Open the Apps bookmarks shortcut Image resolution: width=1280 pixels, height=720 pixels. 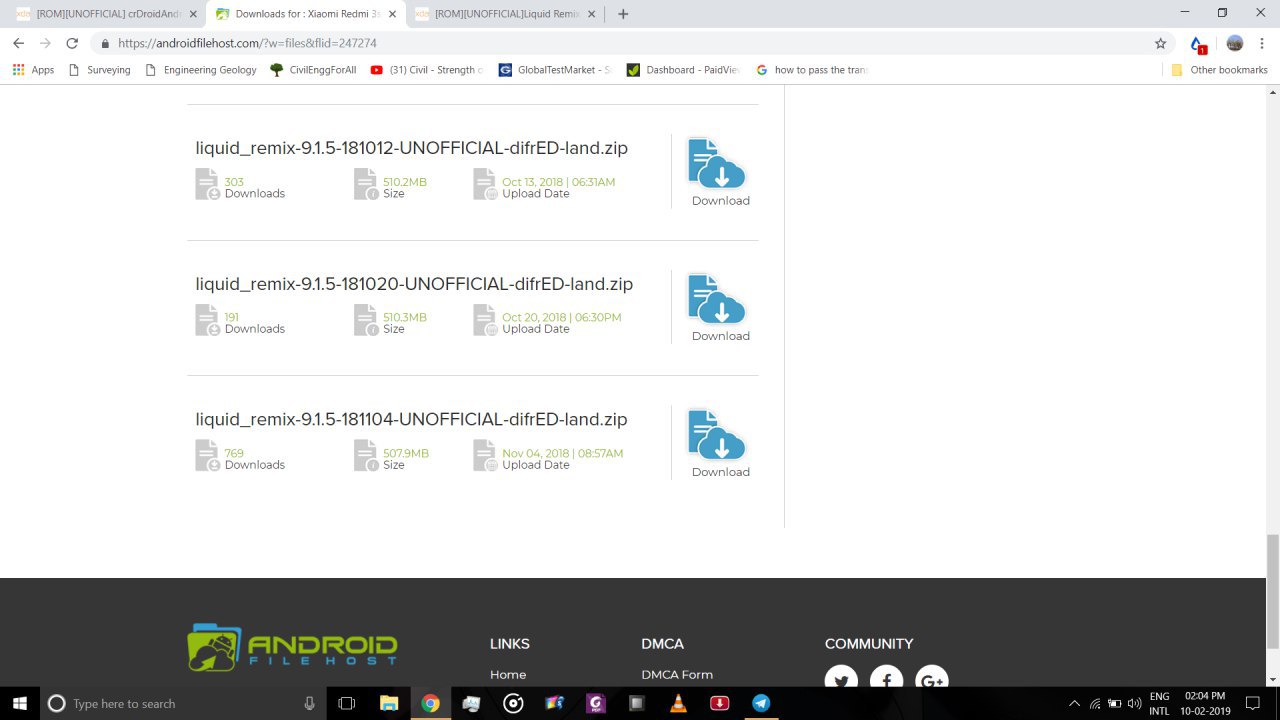click(33, 70)
